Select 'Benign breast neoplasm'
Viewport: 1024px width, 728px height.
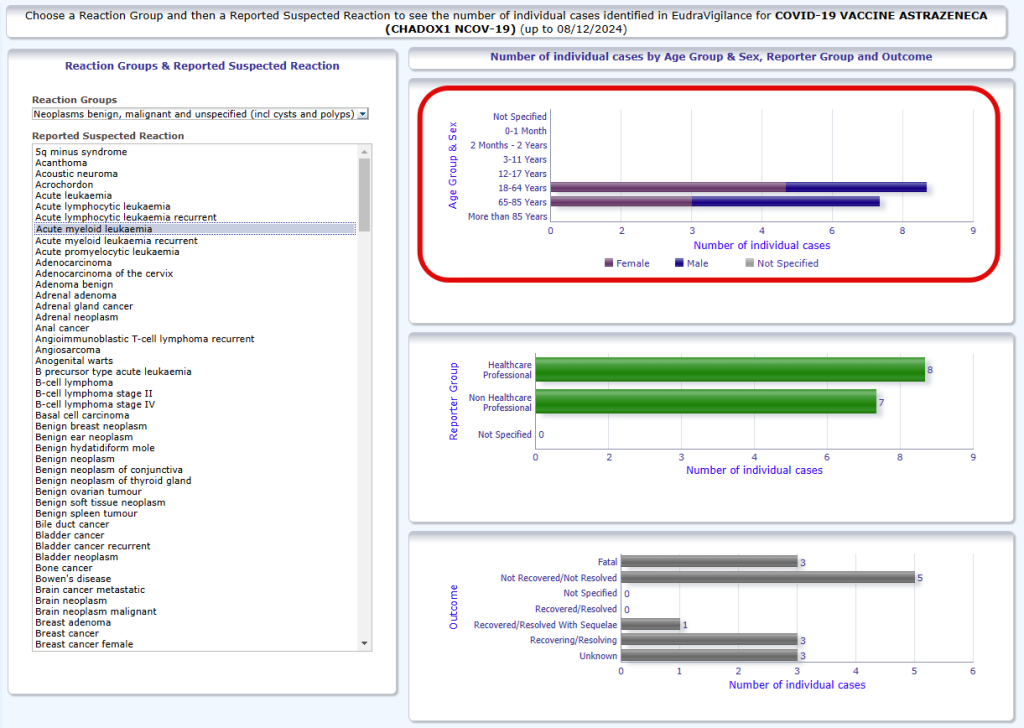[91, 426]
